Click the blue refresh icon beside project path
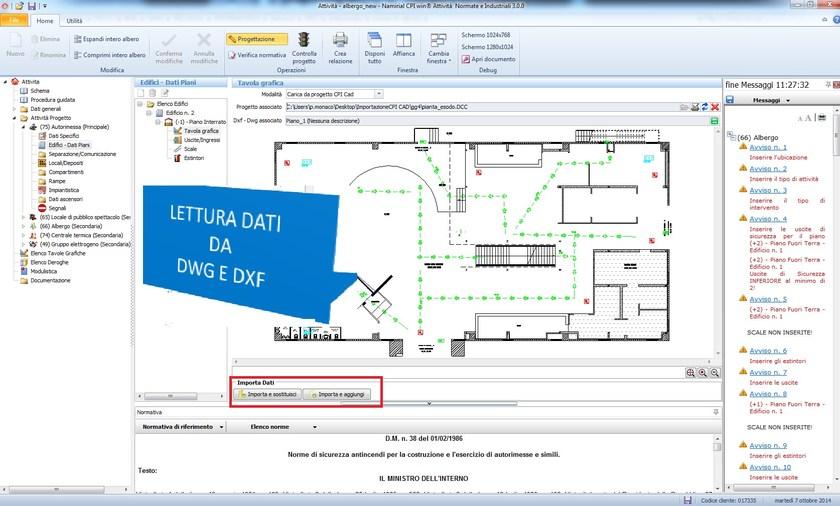 coord(707,106)
